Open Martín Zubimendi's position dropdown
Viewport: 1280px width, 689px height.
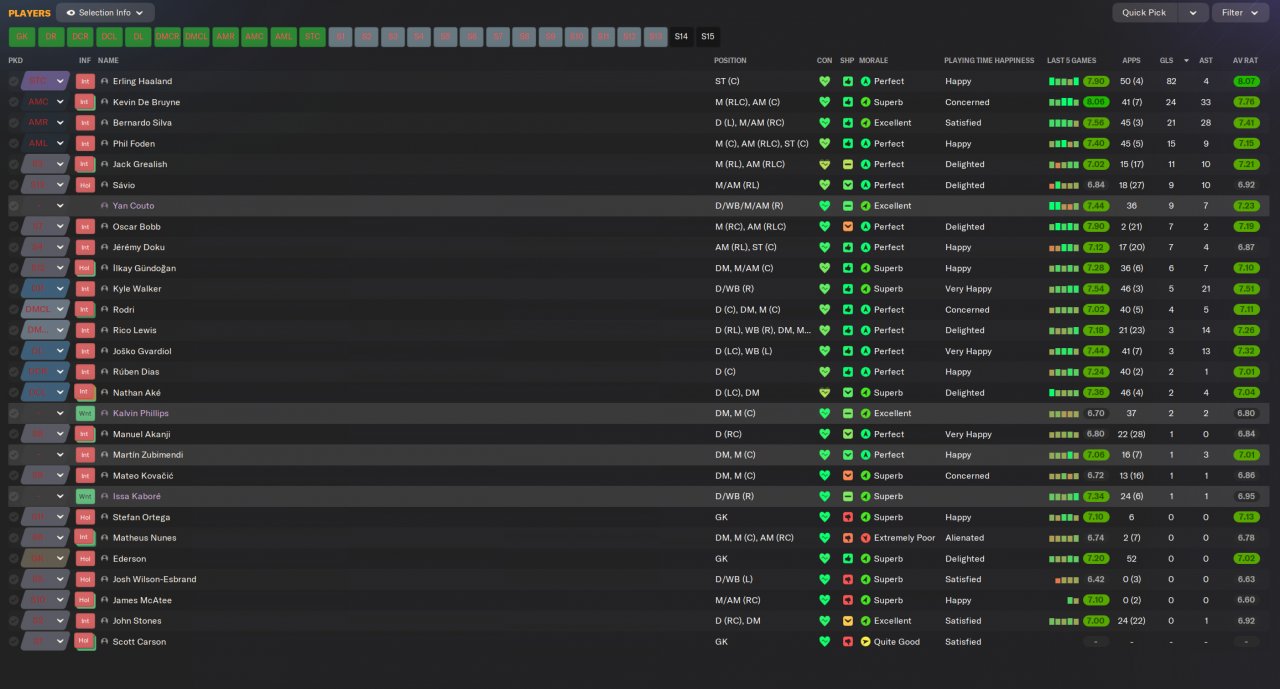(x=43, y=455)
